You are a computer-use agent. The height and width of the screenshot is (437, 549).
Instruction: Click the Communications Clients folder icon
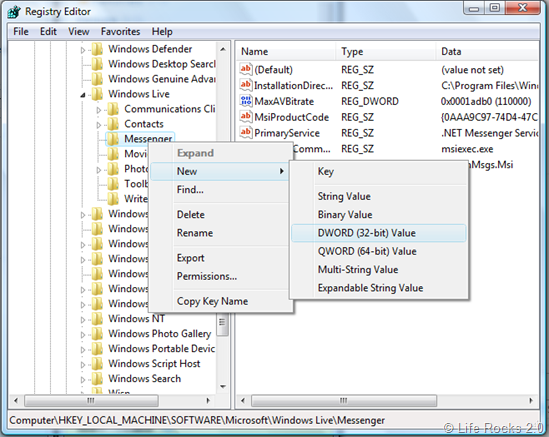(x=113, y=109)
